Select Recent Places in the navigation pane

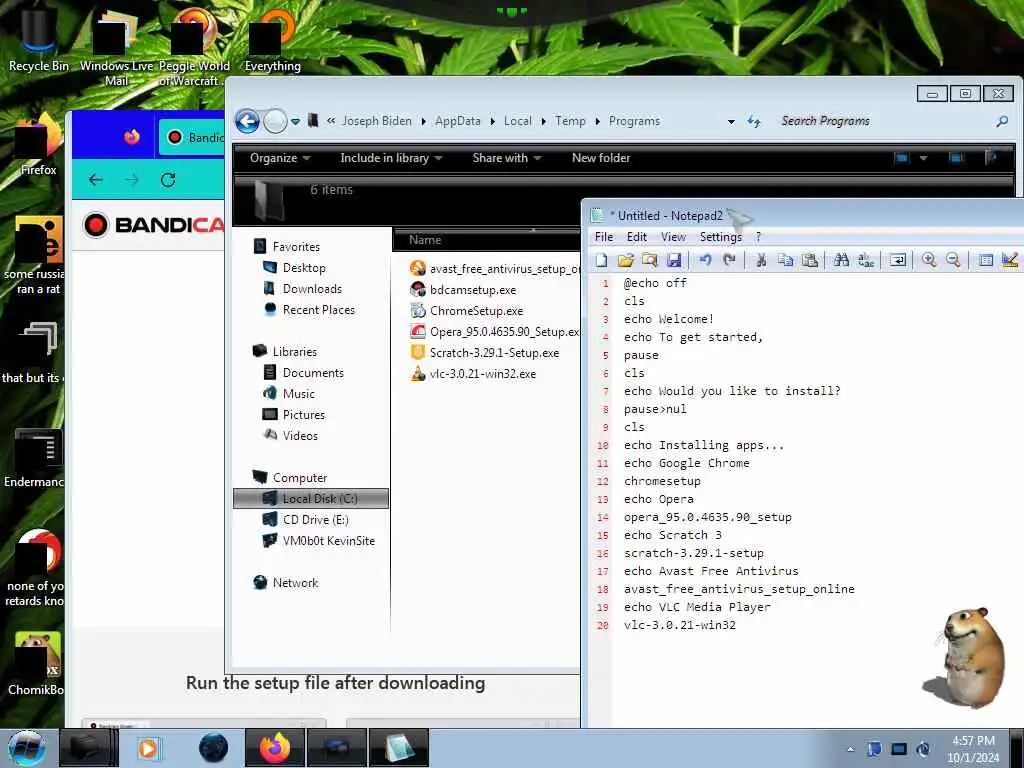point(319,310)
